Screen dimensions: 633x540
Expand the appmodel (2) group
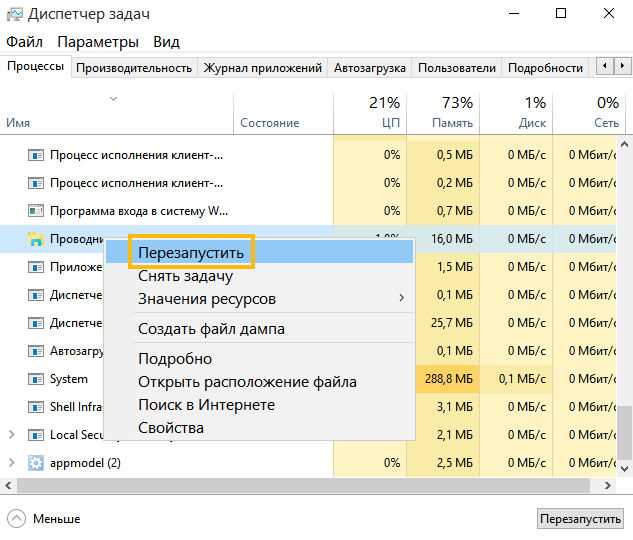coord(12,463)
